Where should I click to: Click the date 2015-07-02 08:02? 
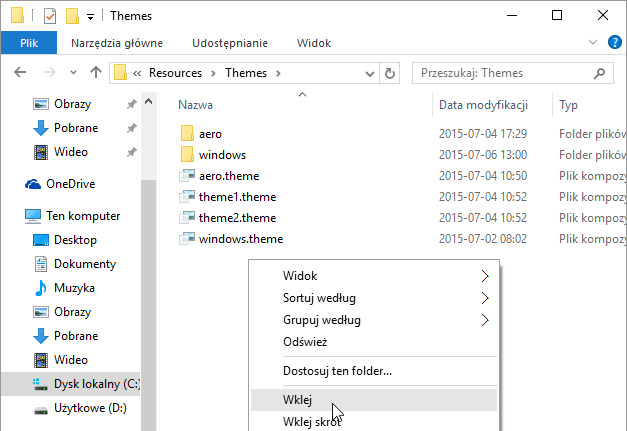483,239
